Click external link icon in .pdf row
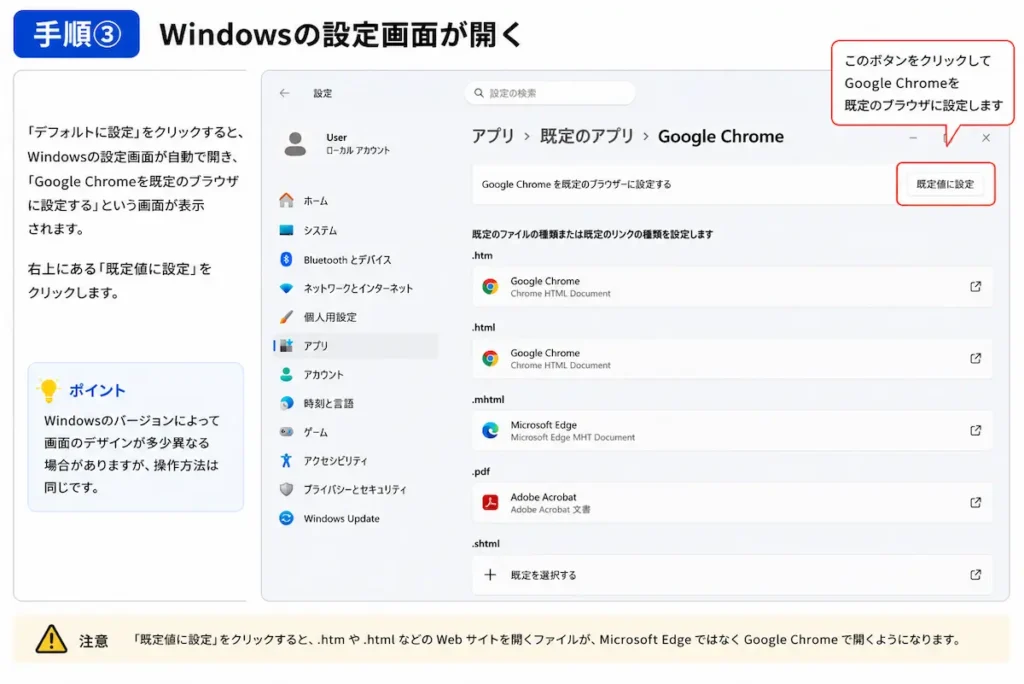Image resolution: width=1024 pixels, height=684 pixels. [x=975, y=502]
